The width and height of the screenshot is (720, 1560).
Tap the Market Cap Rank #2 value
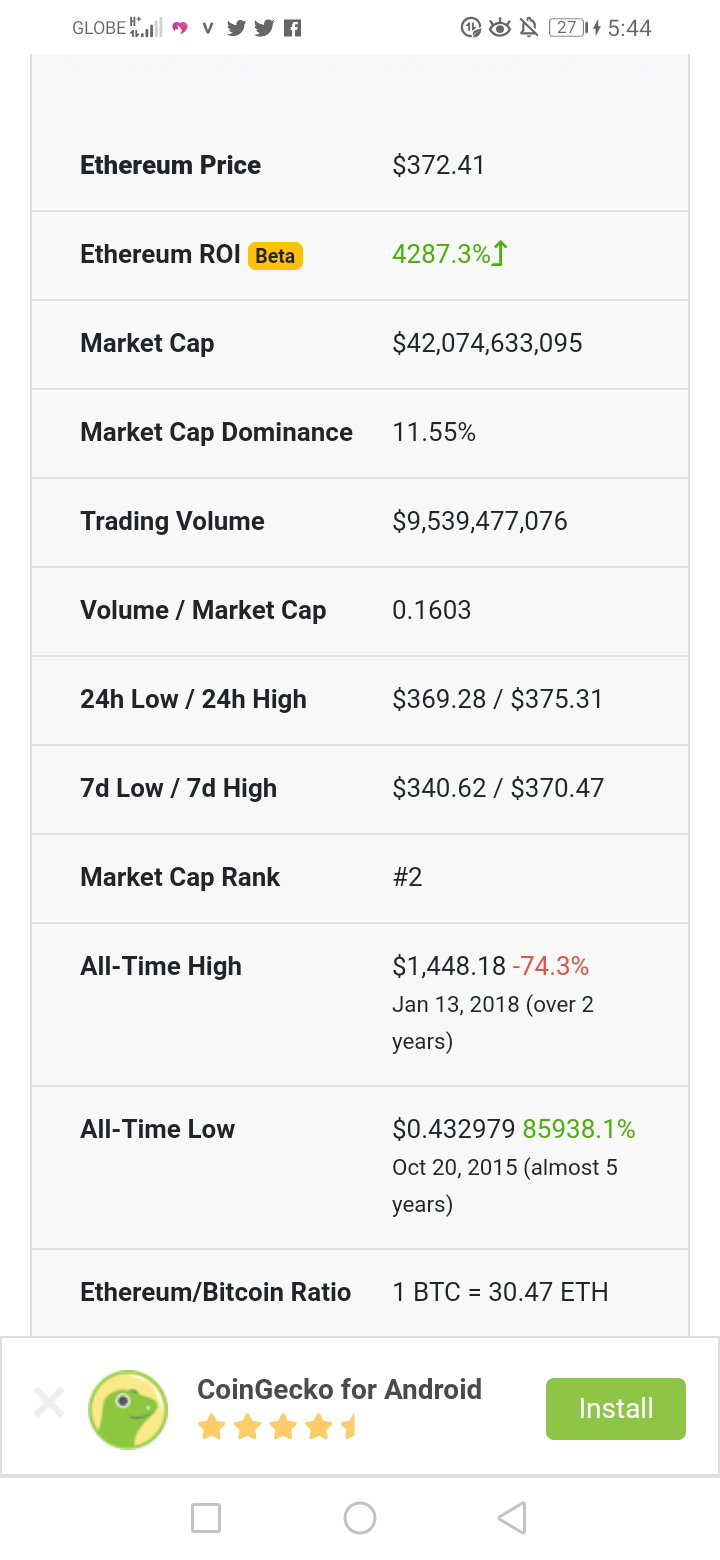(408, 877)
